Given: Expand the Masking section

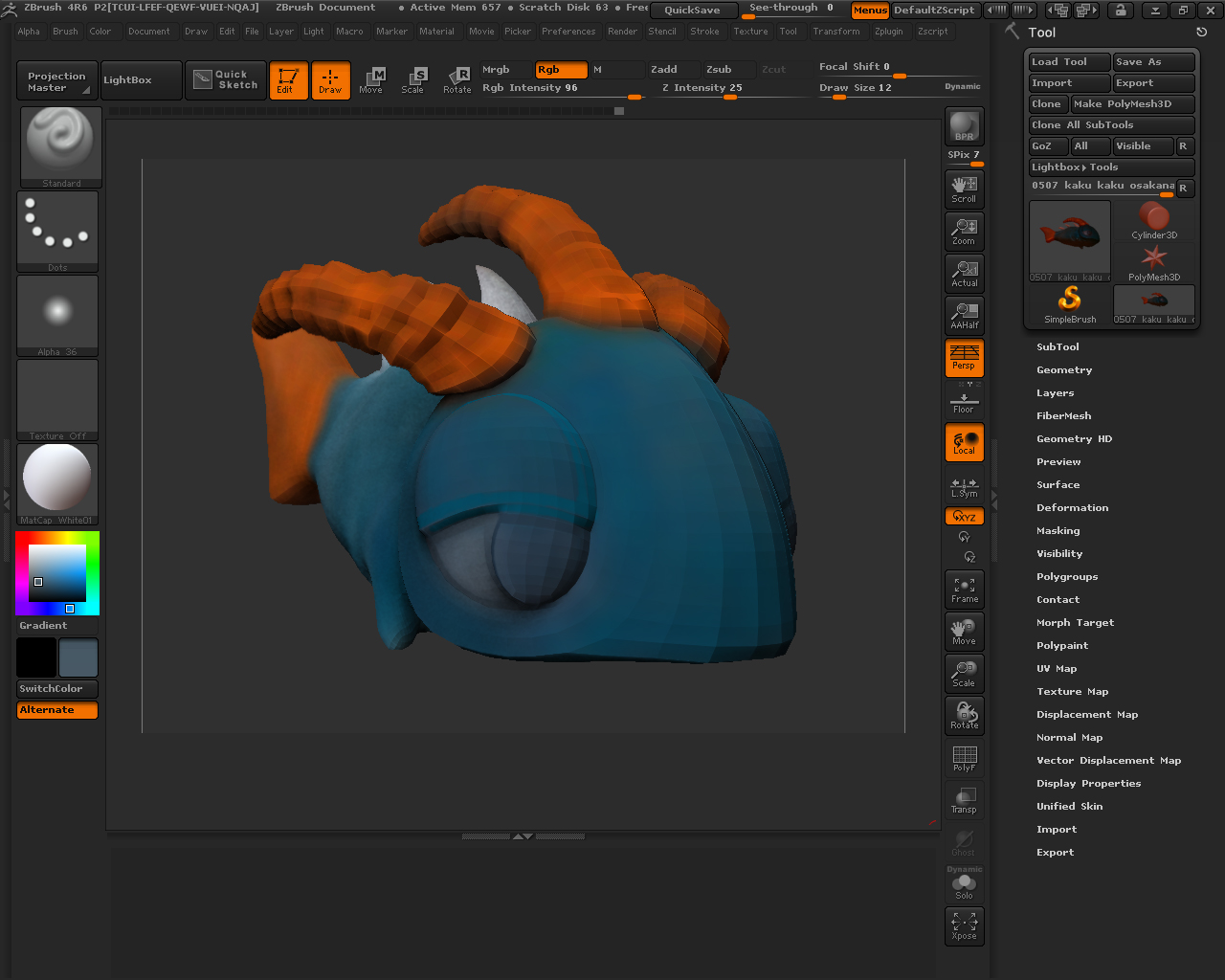Looking at the screenshot, I should pos(1058,531).
